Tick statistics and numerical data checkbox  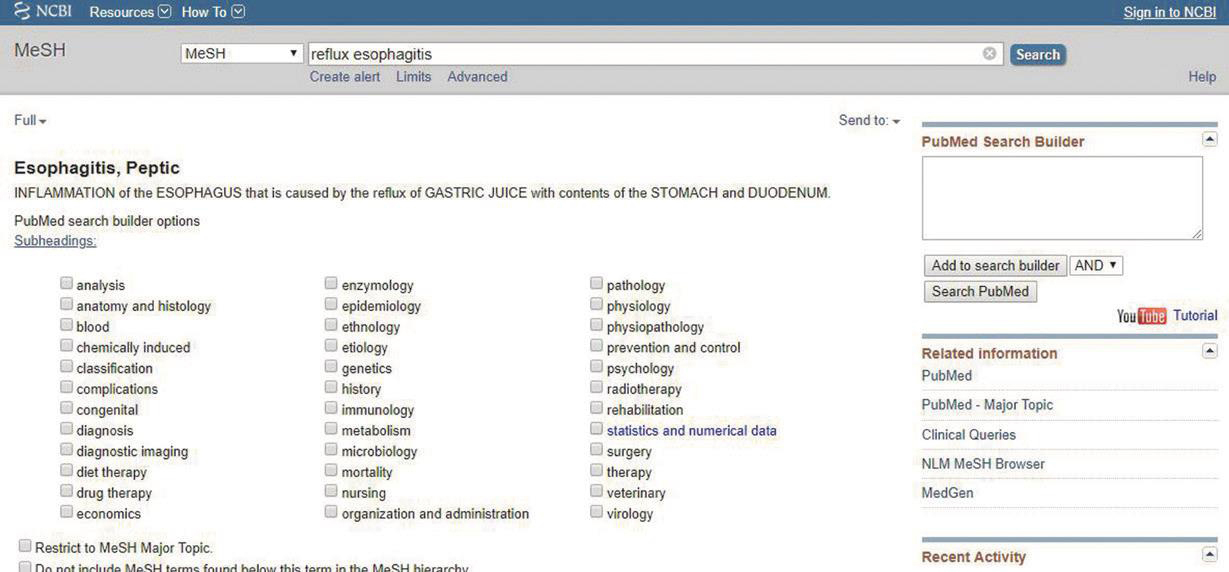click(596, 430)
